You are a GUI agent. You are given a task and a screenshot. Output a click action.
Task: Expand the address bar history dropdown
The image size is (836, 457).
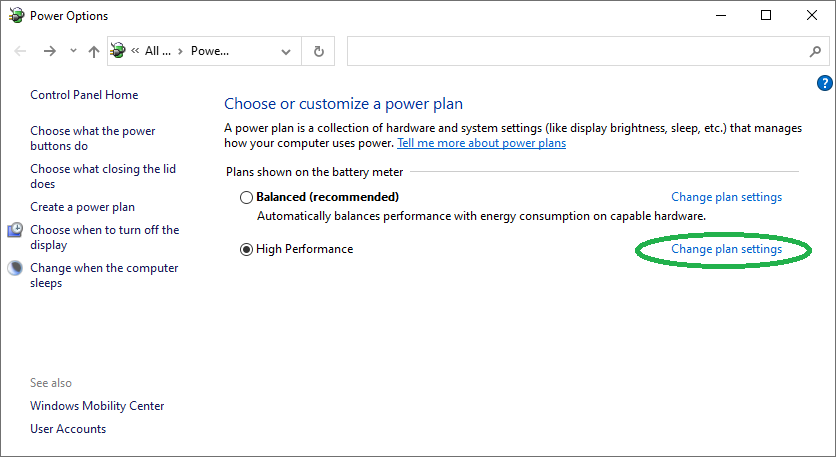click(x=287, y=51)
